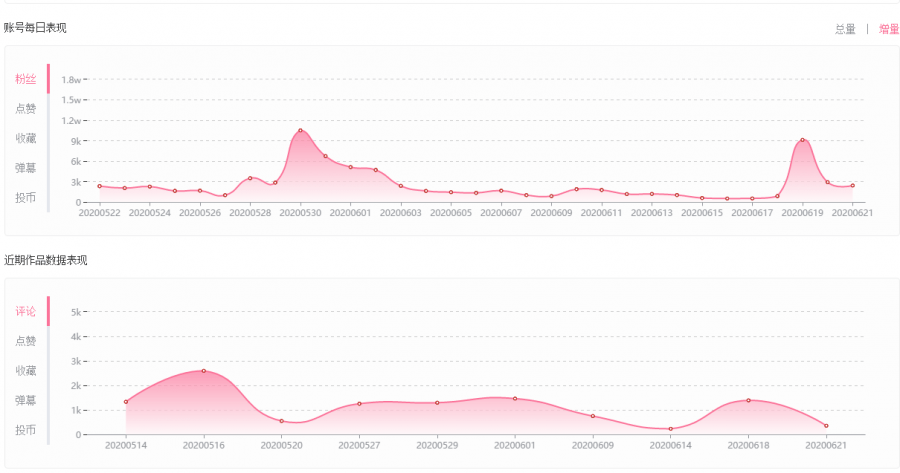Select 投币 tab in recent works chart
900x473 pixels.
tap(26, 430)
